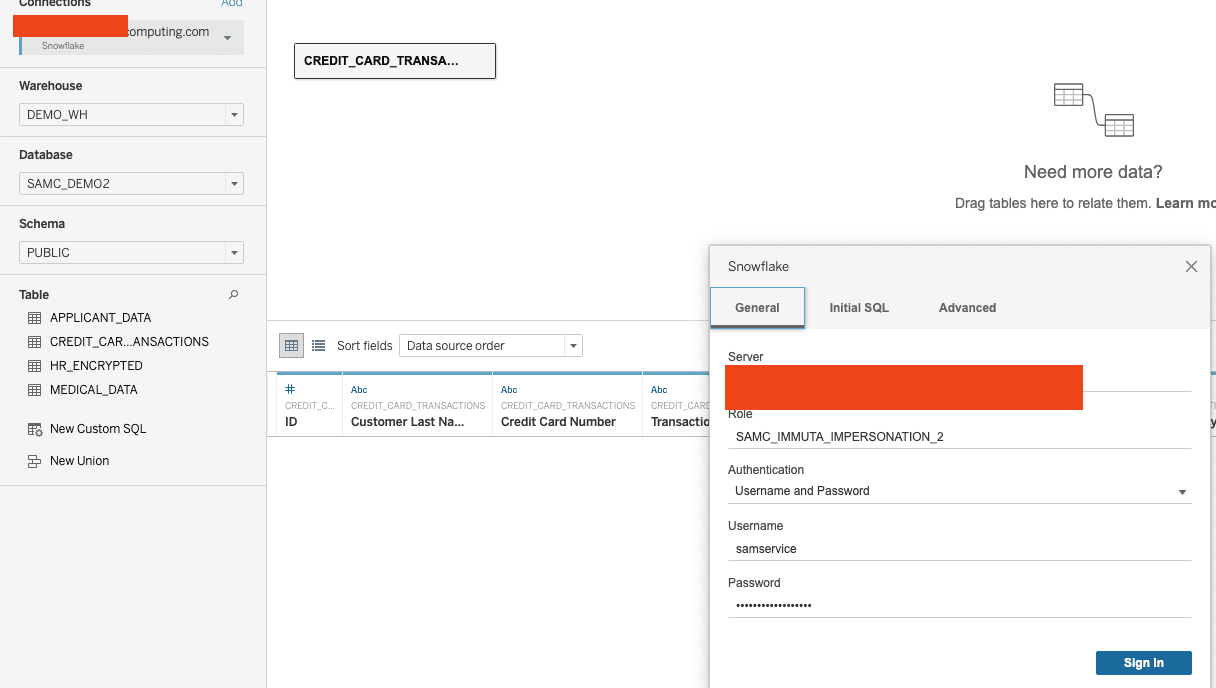The width and height of the screenshot is (1216, 688).
Task: Add a new connection
Action: [x=231, y=4]
